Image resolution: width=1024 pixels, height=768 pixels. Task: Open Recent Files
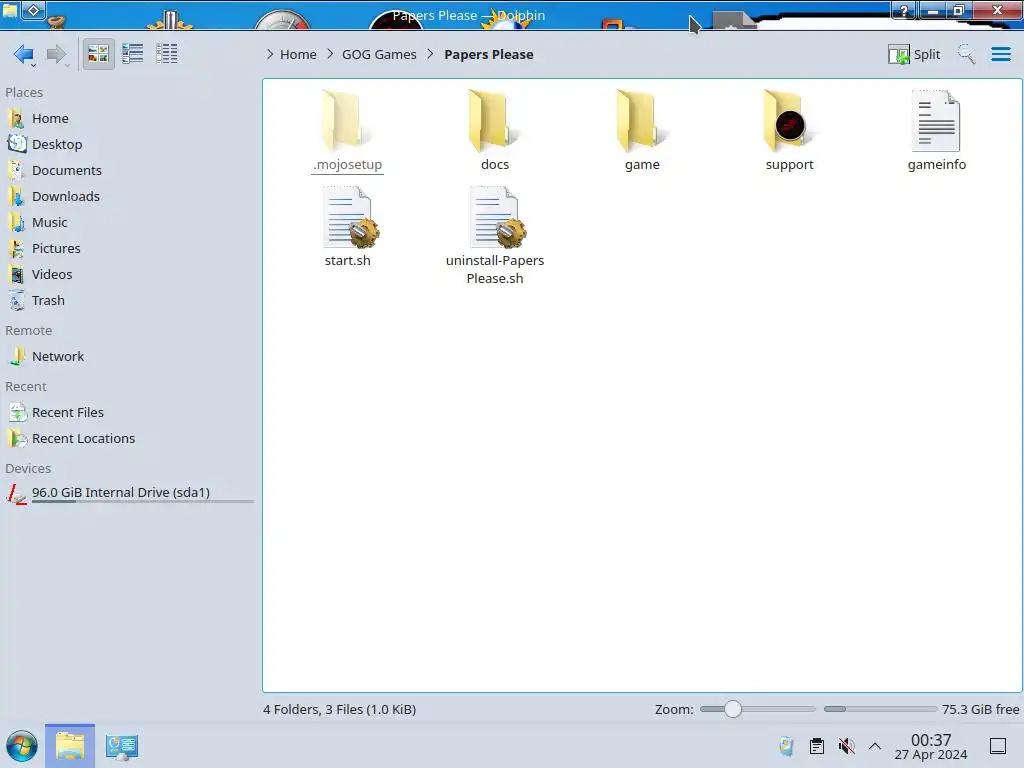coord(67,413)
